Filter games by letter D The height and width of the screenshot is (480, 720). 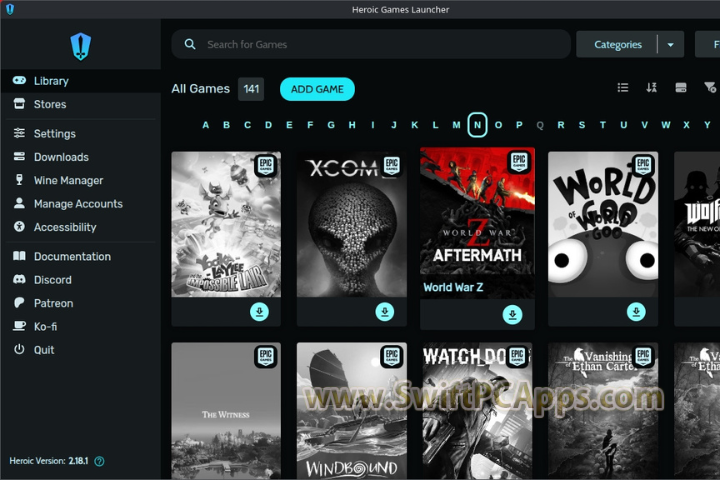coord(268,125)
